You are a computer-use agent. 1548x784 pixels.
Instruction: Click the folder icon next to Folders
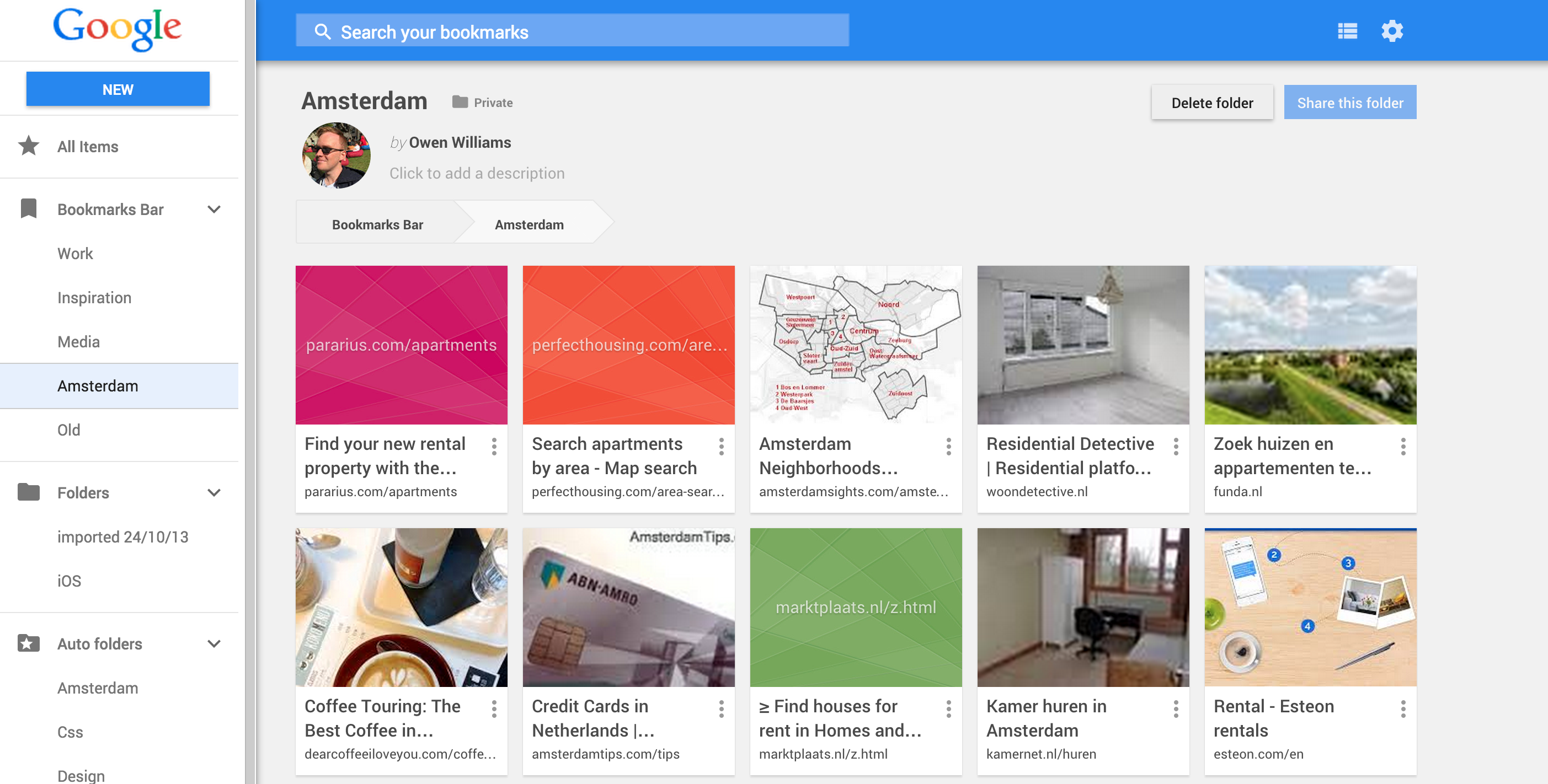[28, 493]
